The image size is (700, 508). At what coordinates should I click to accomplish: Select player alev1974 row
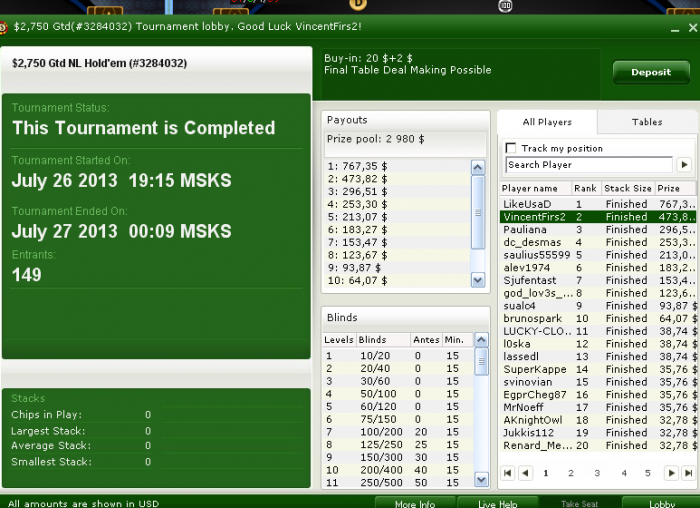598,267
